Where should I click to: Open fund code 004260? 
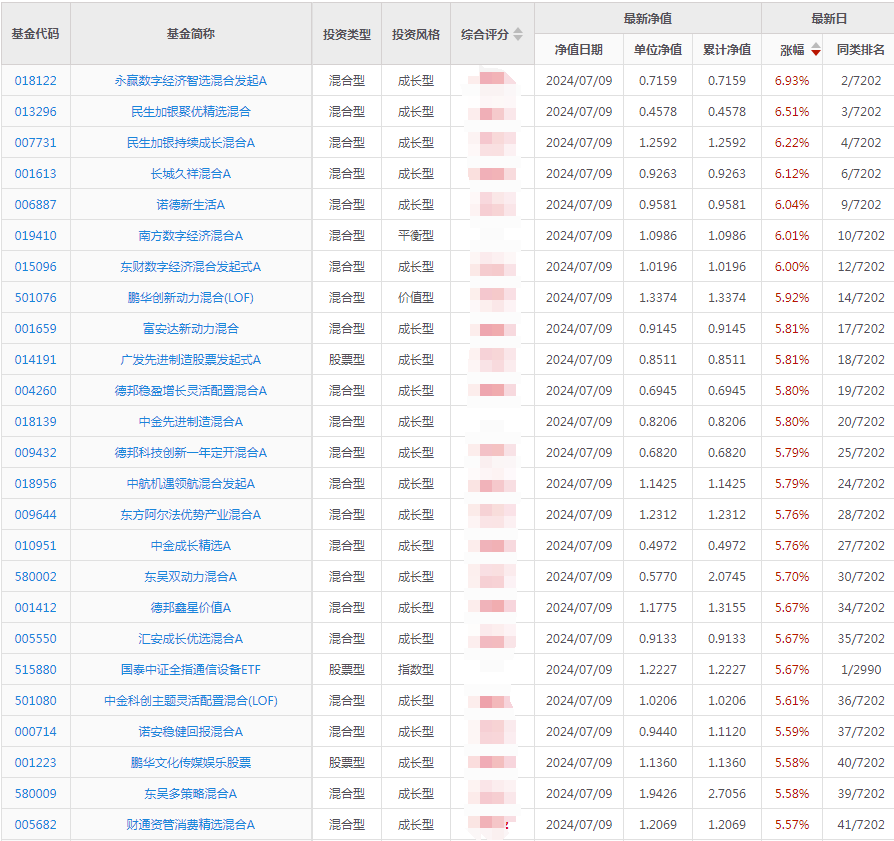(35, 391)
